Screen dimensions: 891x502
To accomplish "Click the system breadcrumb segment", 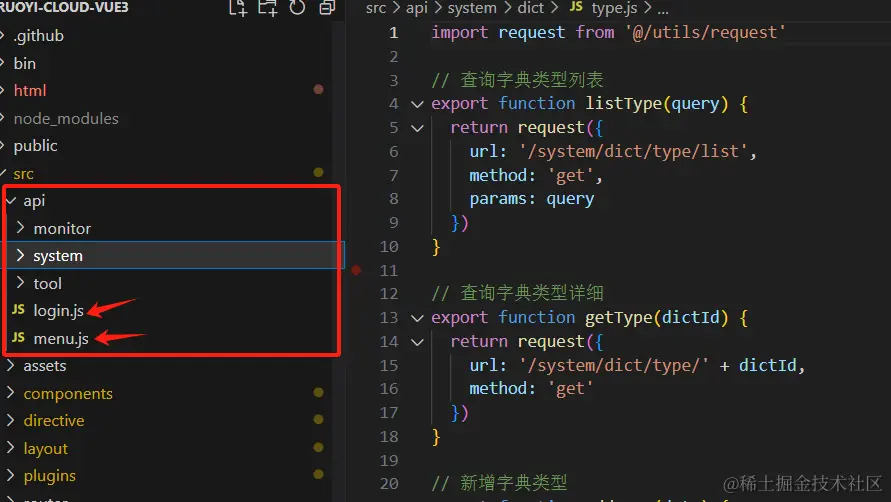I will click(x=472, y=8).
